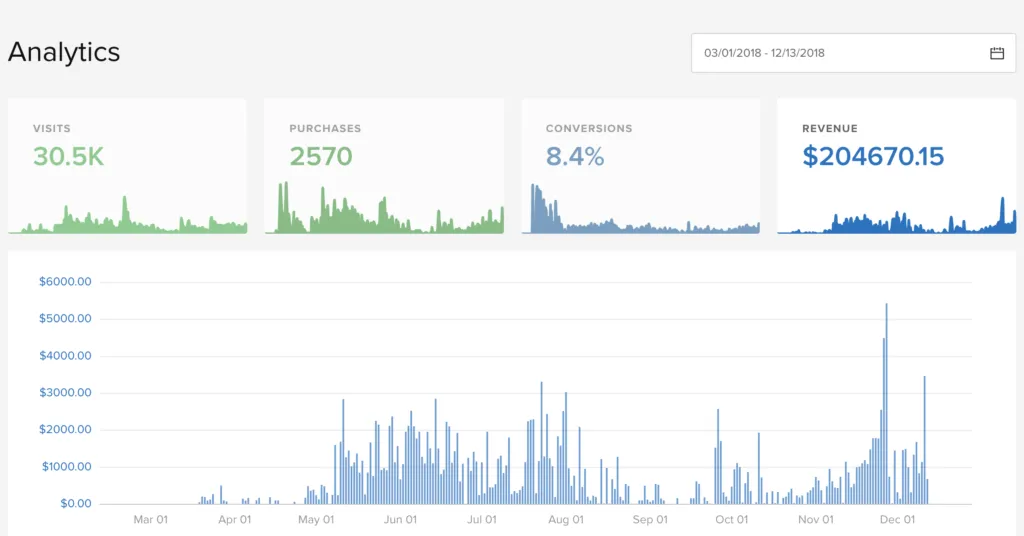
Task: Click the 8.4% conversions value
Action: [x=575, y=157]
